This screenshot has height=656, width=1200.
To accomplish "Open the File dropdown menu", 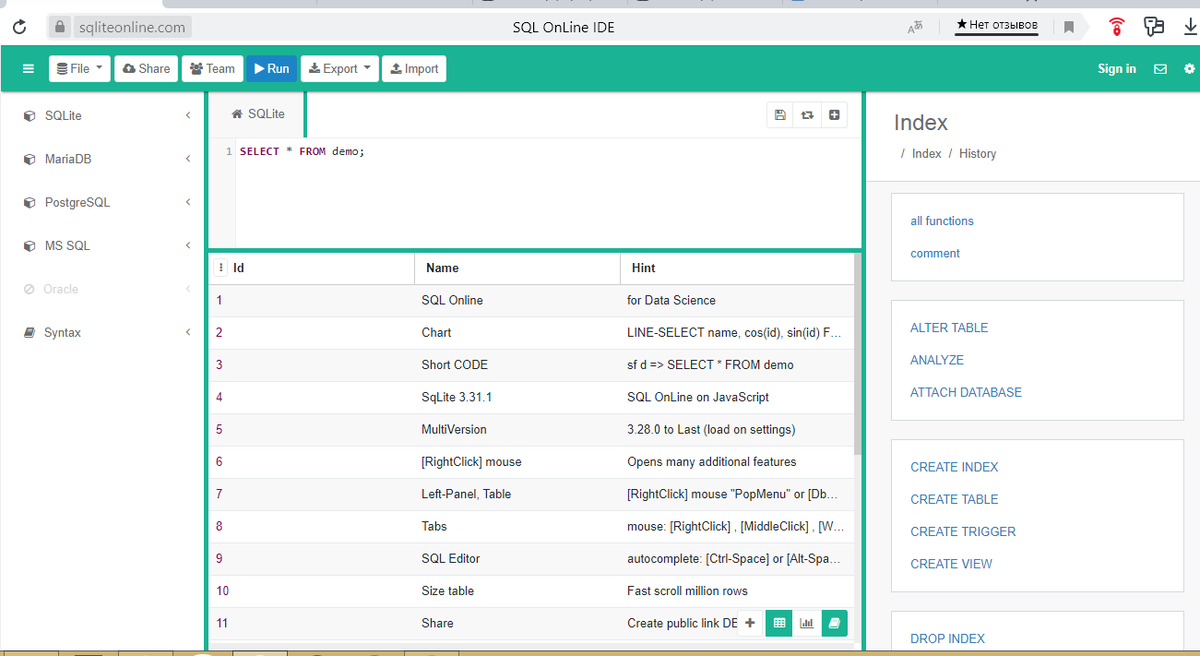I will tap(79, 68).
